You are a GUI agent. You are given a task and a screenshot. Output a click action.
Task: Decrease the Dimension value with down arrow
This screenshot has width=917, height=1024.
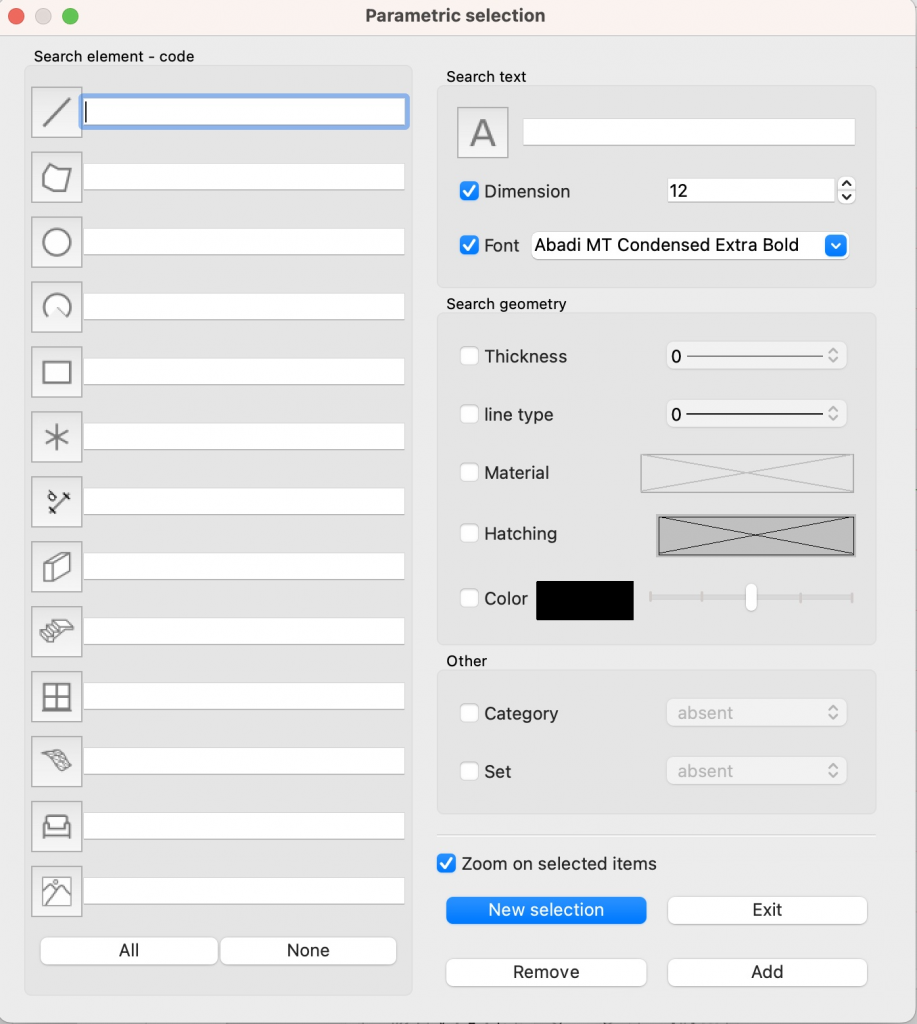(x=846, y=197)
